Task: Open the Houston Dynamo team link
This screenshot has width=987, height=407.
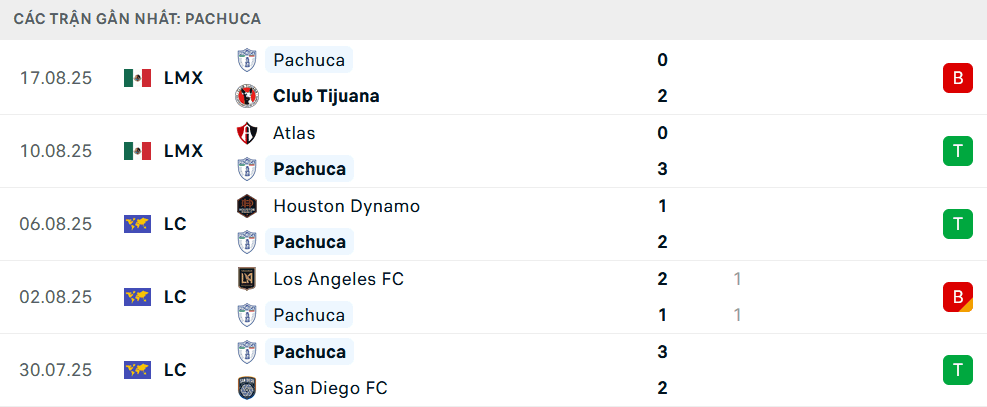Action: click(x=346, y=206)
